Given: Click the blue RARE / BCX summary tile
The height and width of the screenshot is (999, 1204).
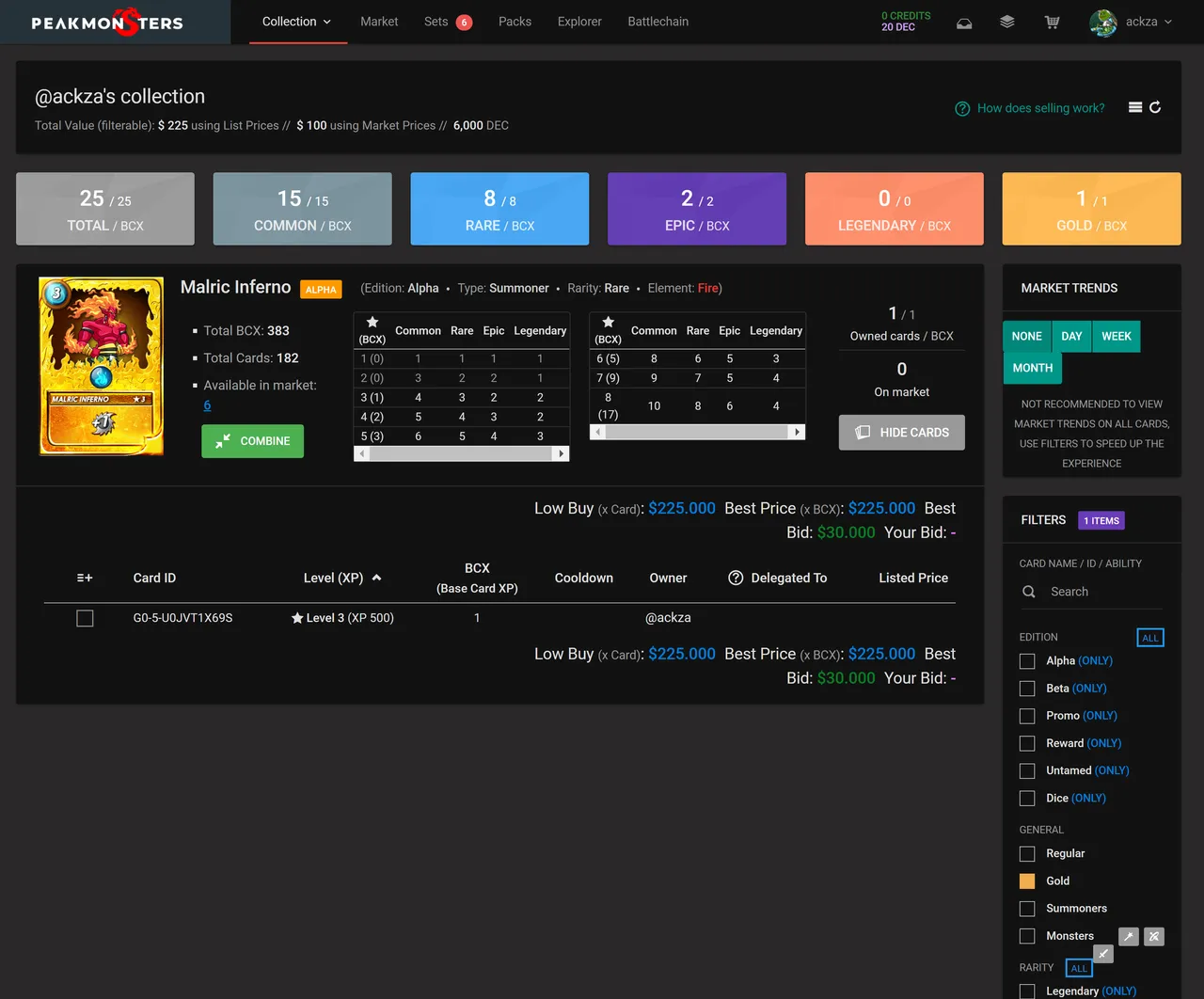Looking at the screenshot, I should tap(499, 209).
